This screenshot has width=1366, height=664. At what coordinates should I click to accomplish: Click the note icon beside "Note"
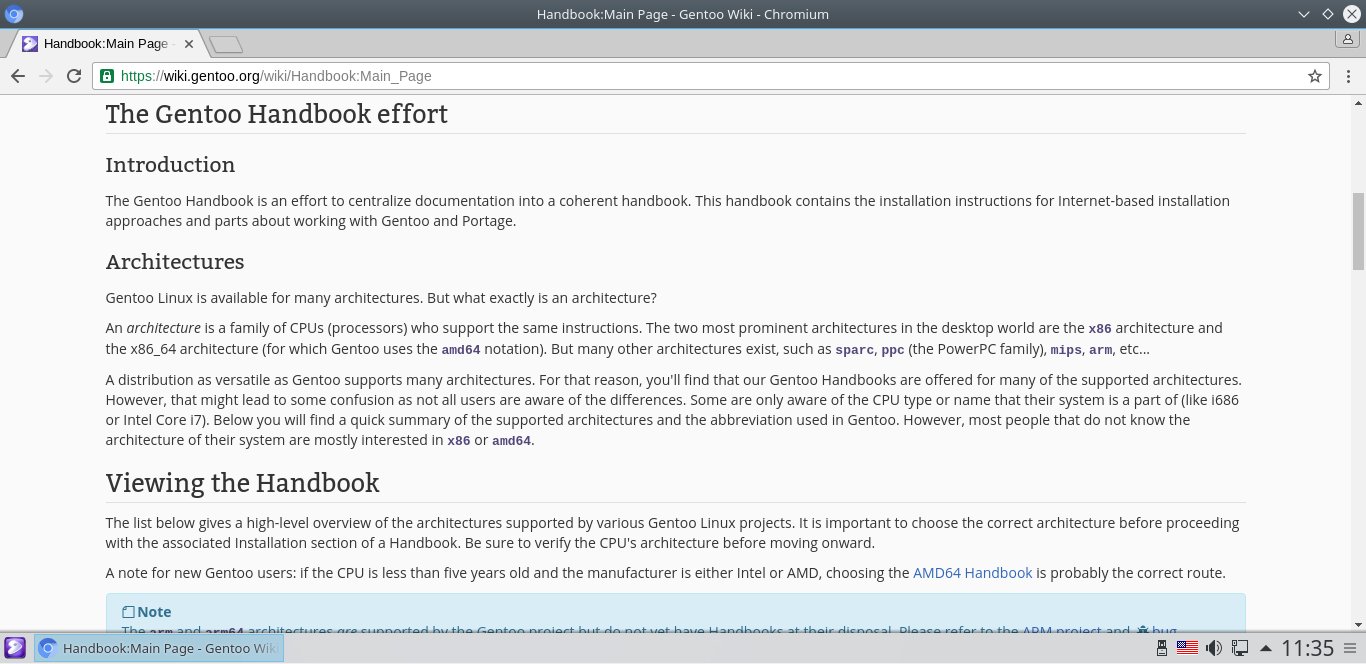128,612
